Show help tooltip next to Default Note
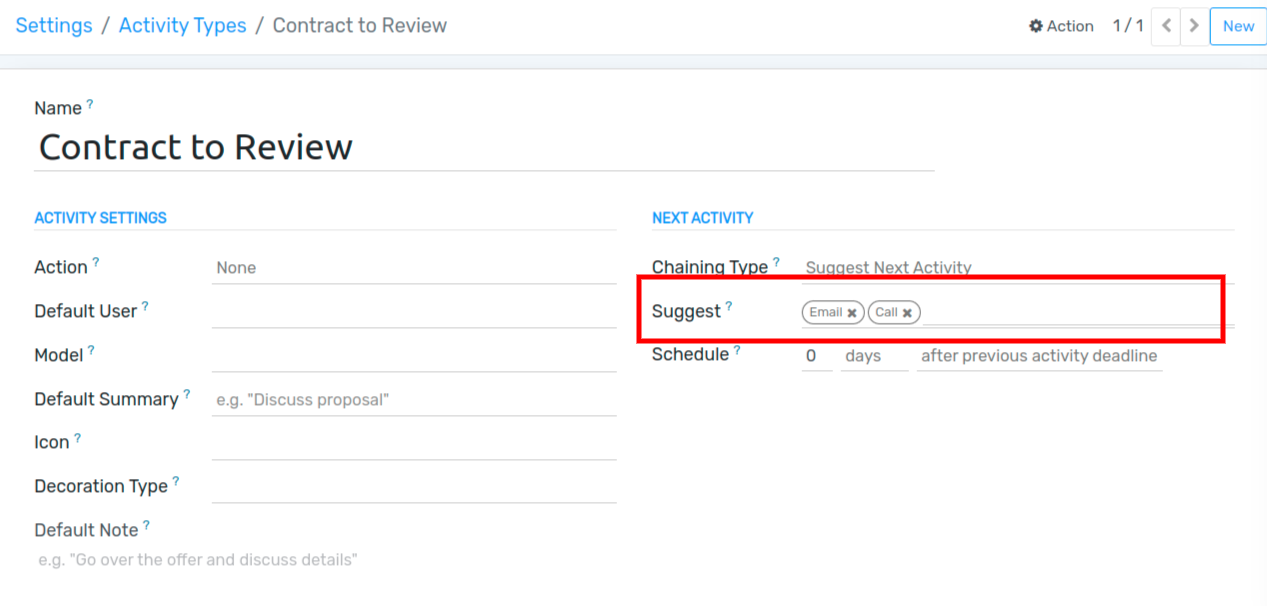The width and height of the screenshot is (1267, 606). click(x=146, y=525)
